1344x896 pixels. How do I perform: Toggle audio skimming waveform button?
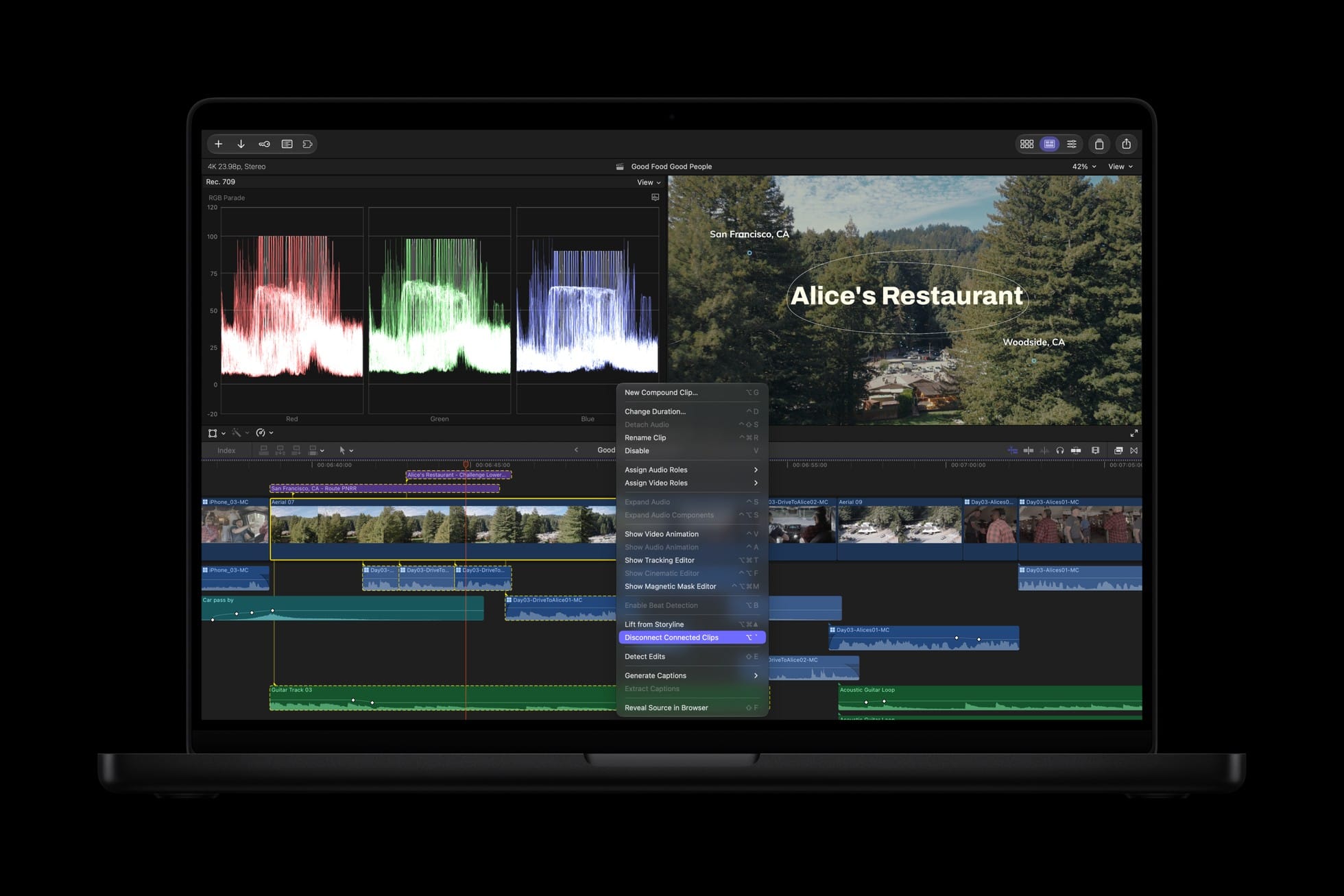pos(1044,450)
